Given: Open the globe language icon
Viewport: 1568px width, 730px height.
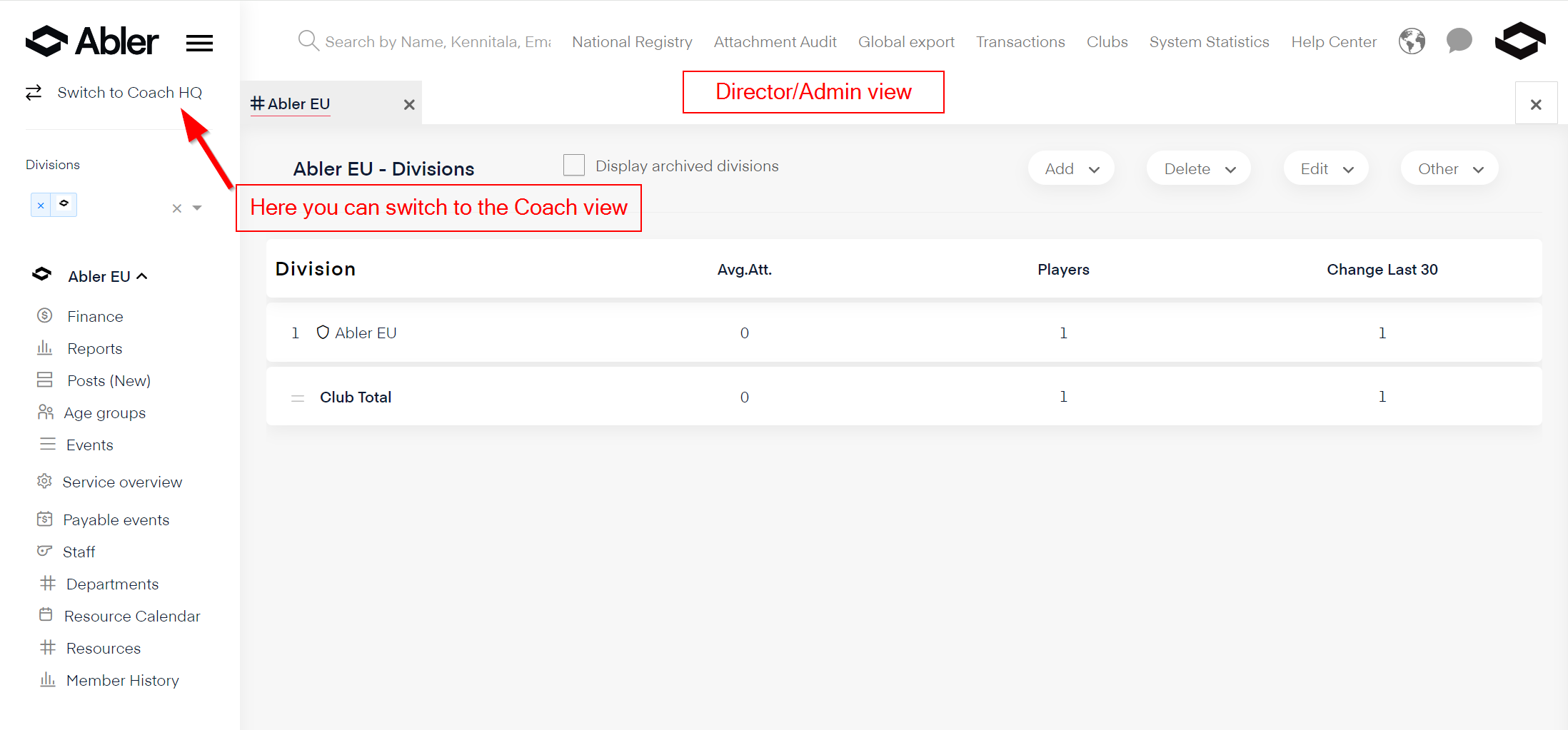Looking at the screenshot, I should click(1412, 41).
